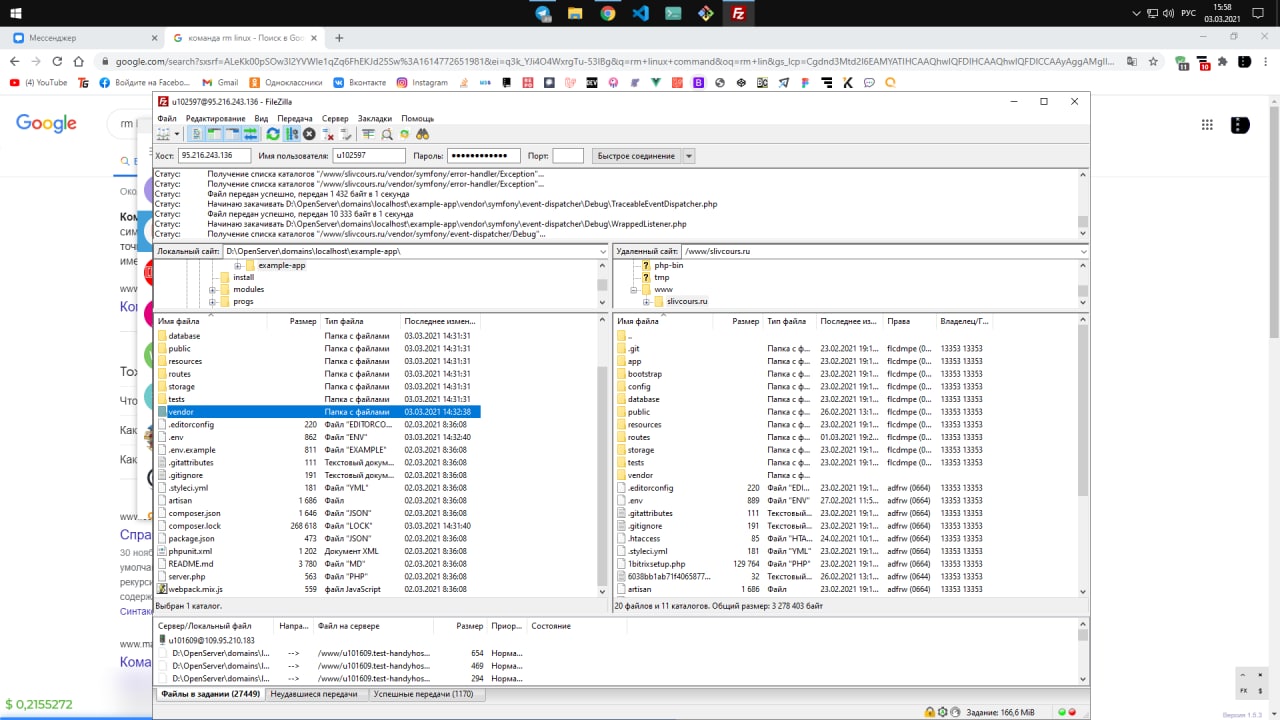
Task: Click the process queue toolbar icon
Action: (x=291, y=134)
